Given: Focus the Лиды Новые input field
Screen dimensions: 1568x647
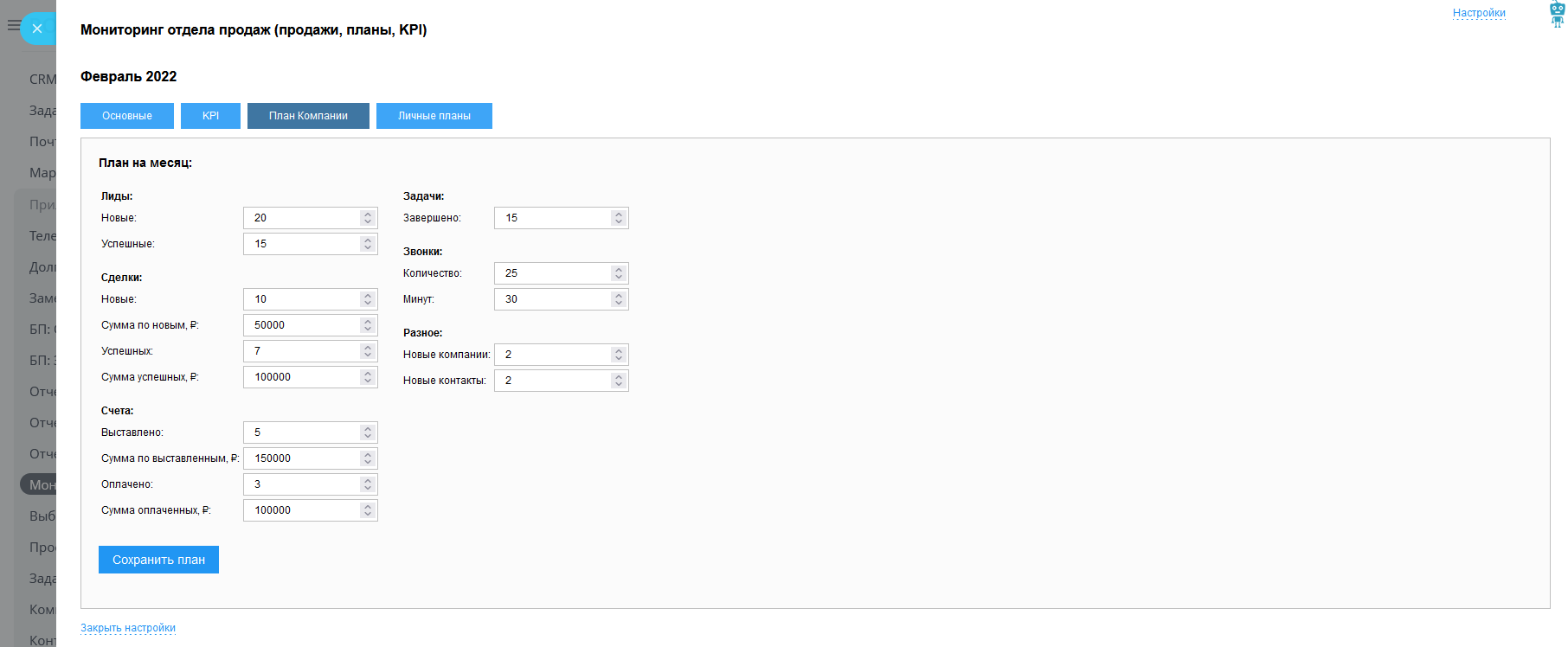Looking at the screenshot, I should pos(302,218).
